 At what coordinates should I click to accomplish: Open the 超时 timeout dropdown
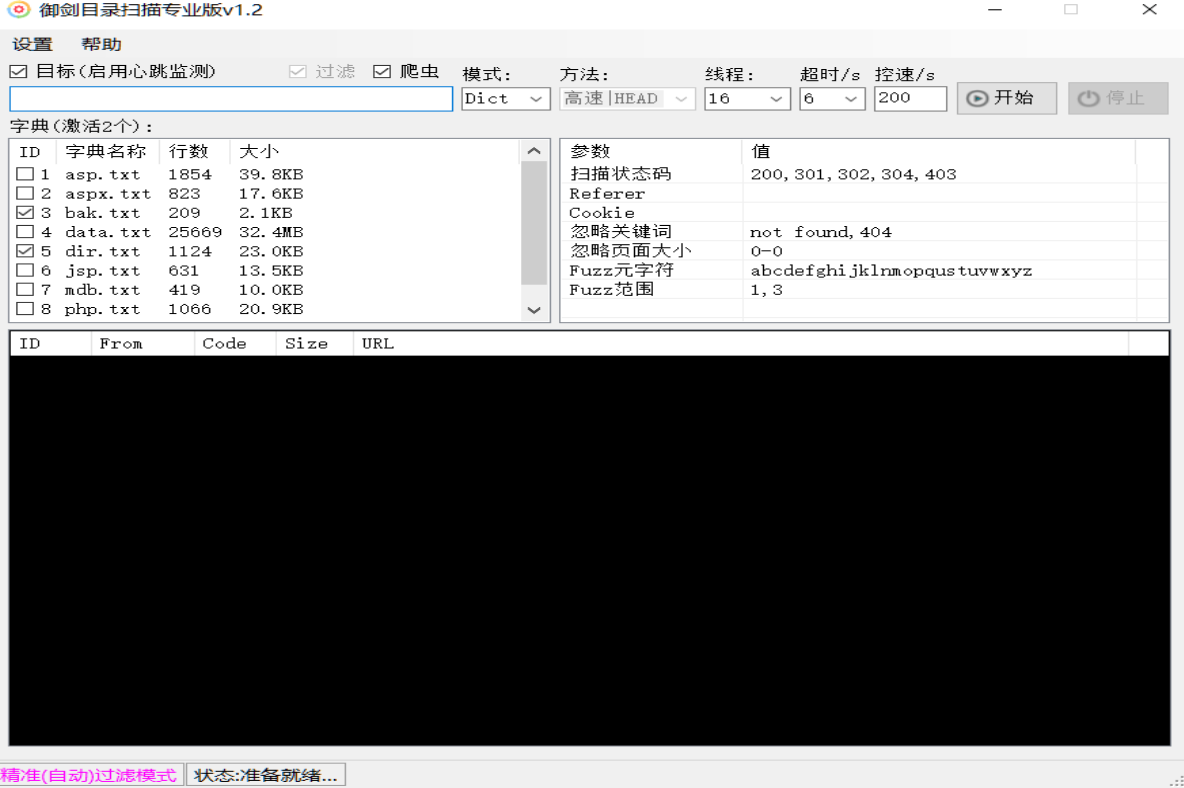point(832,98)
